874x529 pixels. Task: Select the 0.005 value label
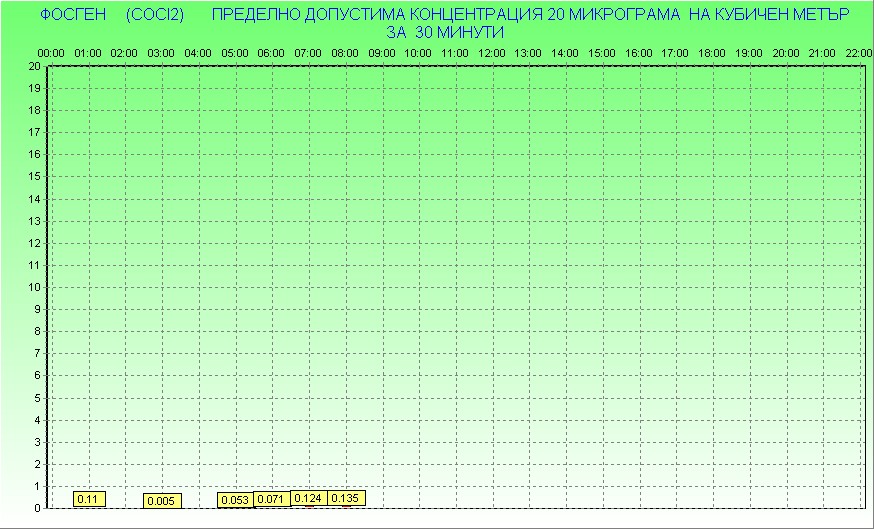tap(162, 501)
